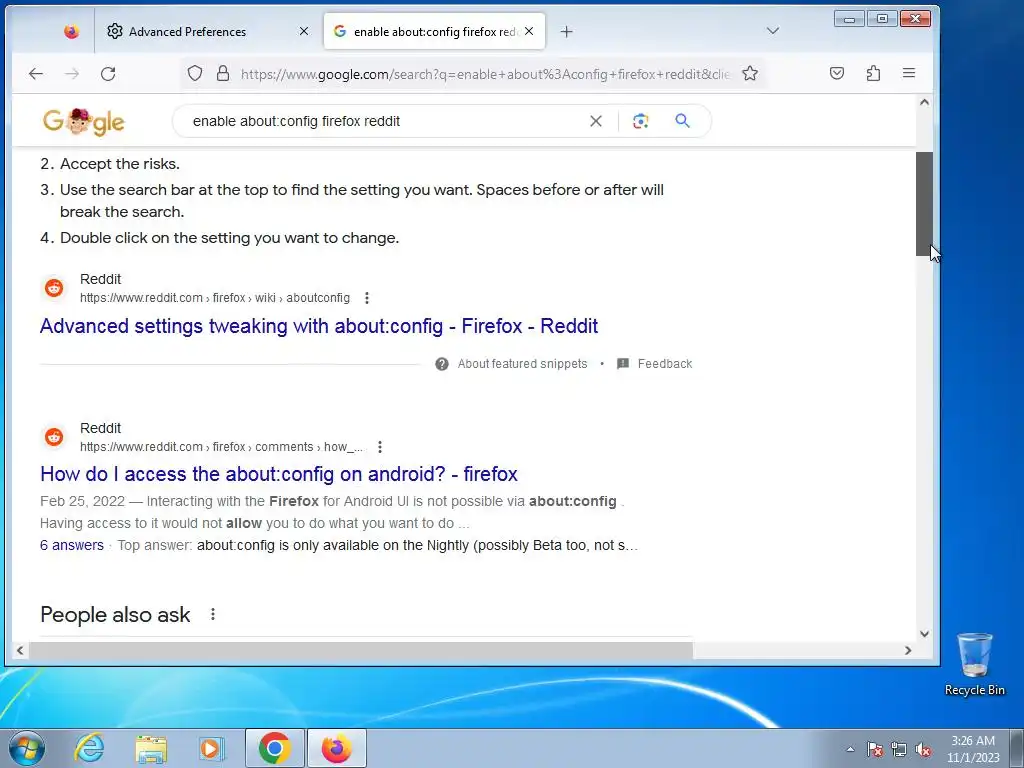The image size is (1024, 768).
Task: Open Windows Explorer from the taskbar
Action: pyautogui.click(x=151, y=748)
